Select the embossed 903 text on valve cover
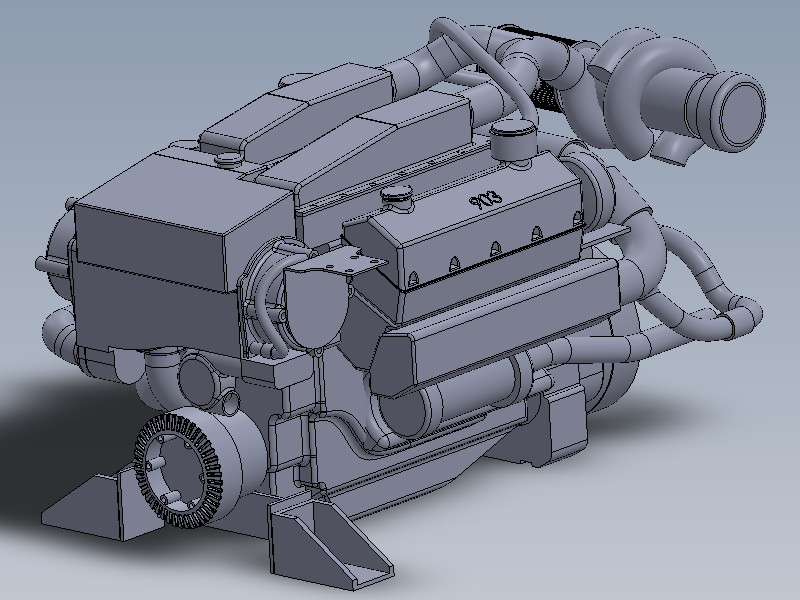This screenshot has width=800, height=600. 486,199
